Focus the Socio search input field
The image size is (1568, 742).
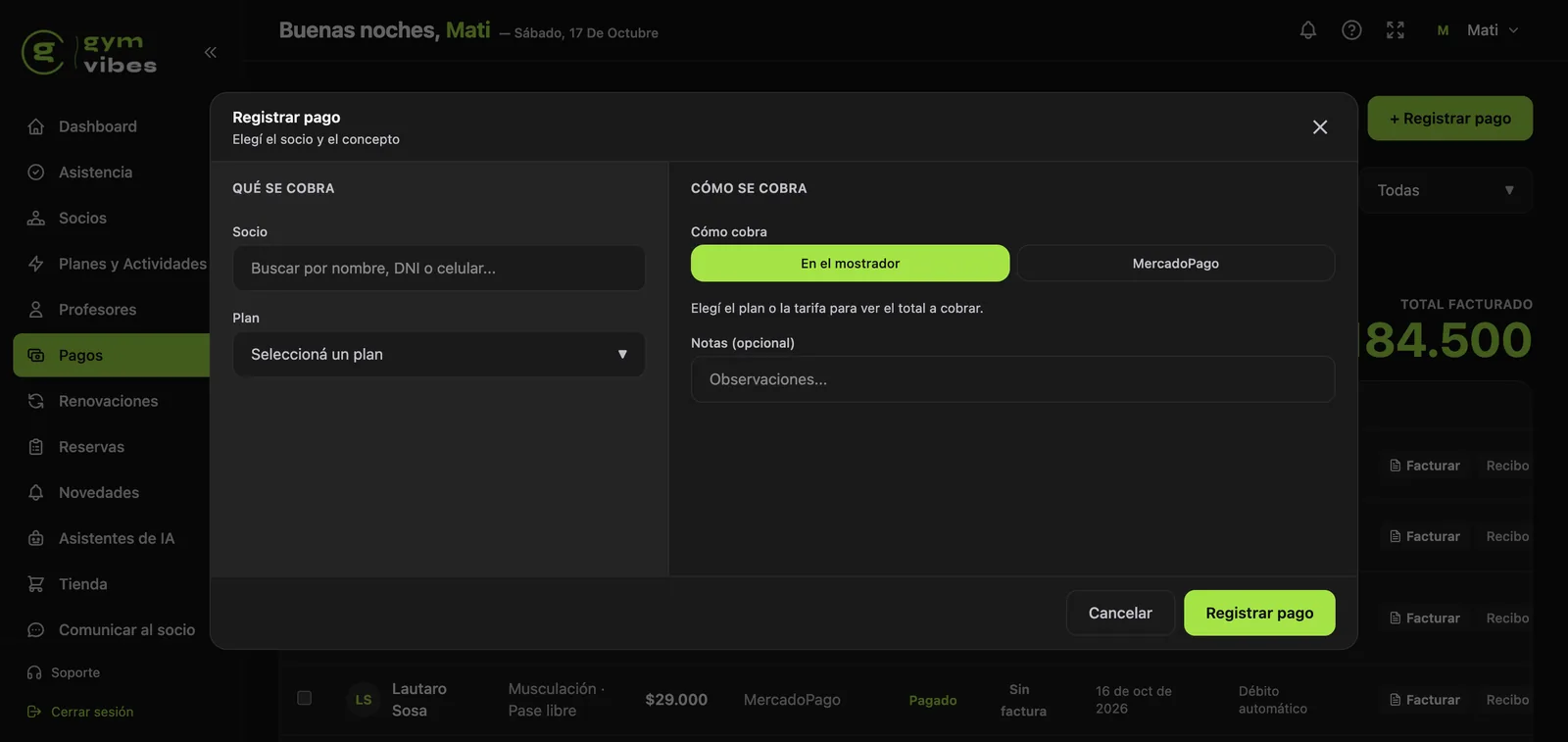pyautogui.click(x=439, y=268)
